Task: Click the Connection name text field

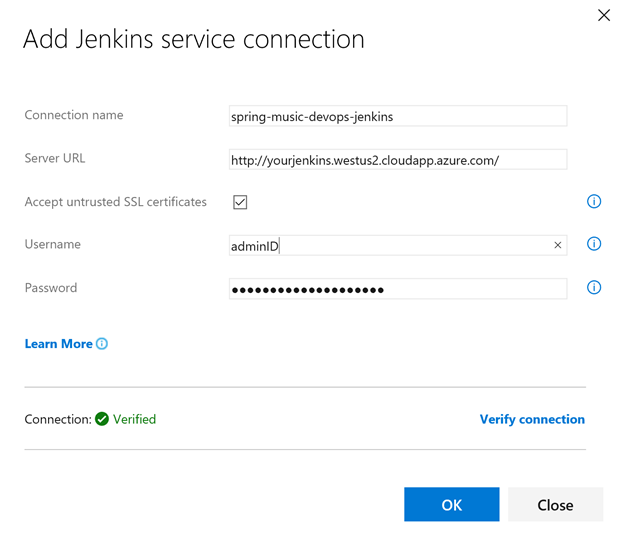Action: pos(397,116)
